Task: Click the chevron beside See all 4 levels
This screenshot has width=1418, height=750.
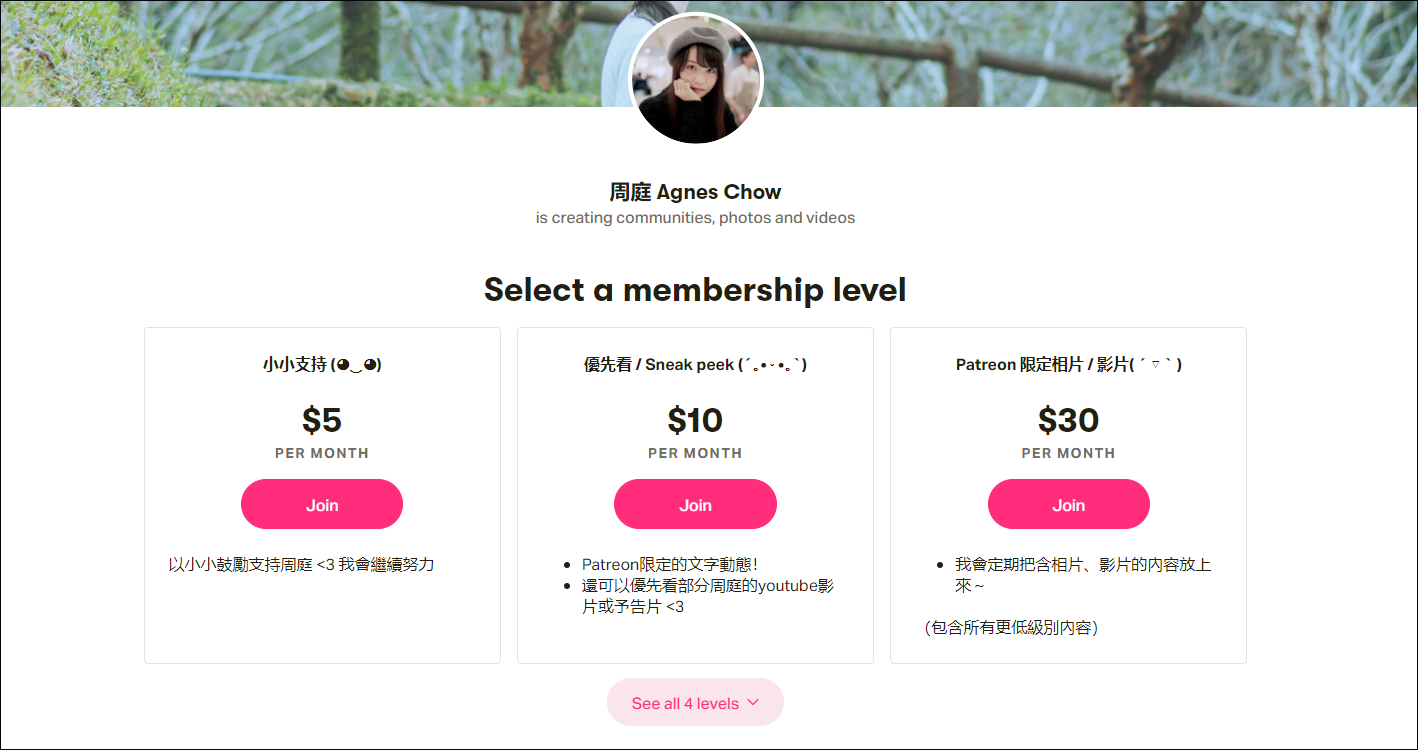Action: 753,703
